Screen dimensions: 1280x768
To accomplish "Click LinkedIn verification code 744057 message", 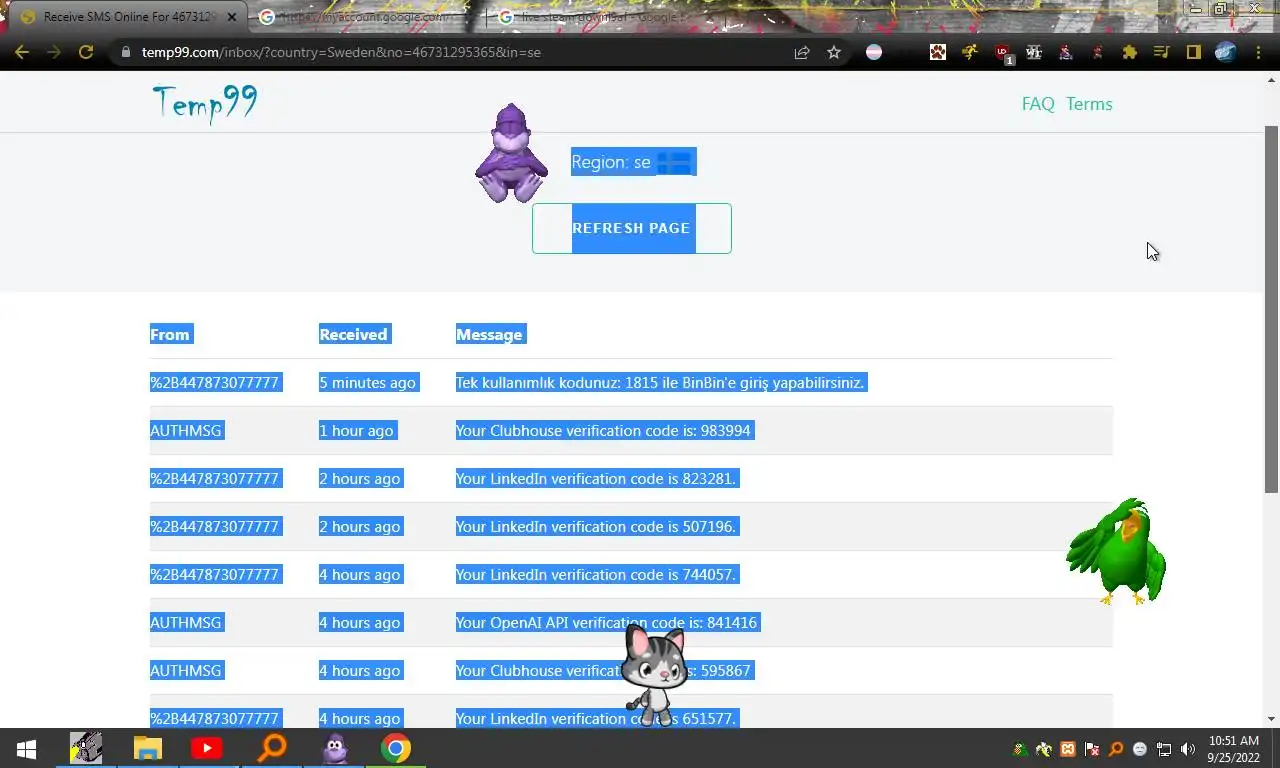I will (x=596, y=575).
